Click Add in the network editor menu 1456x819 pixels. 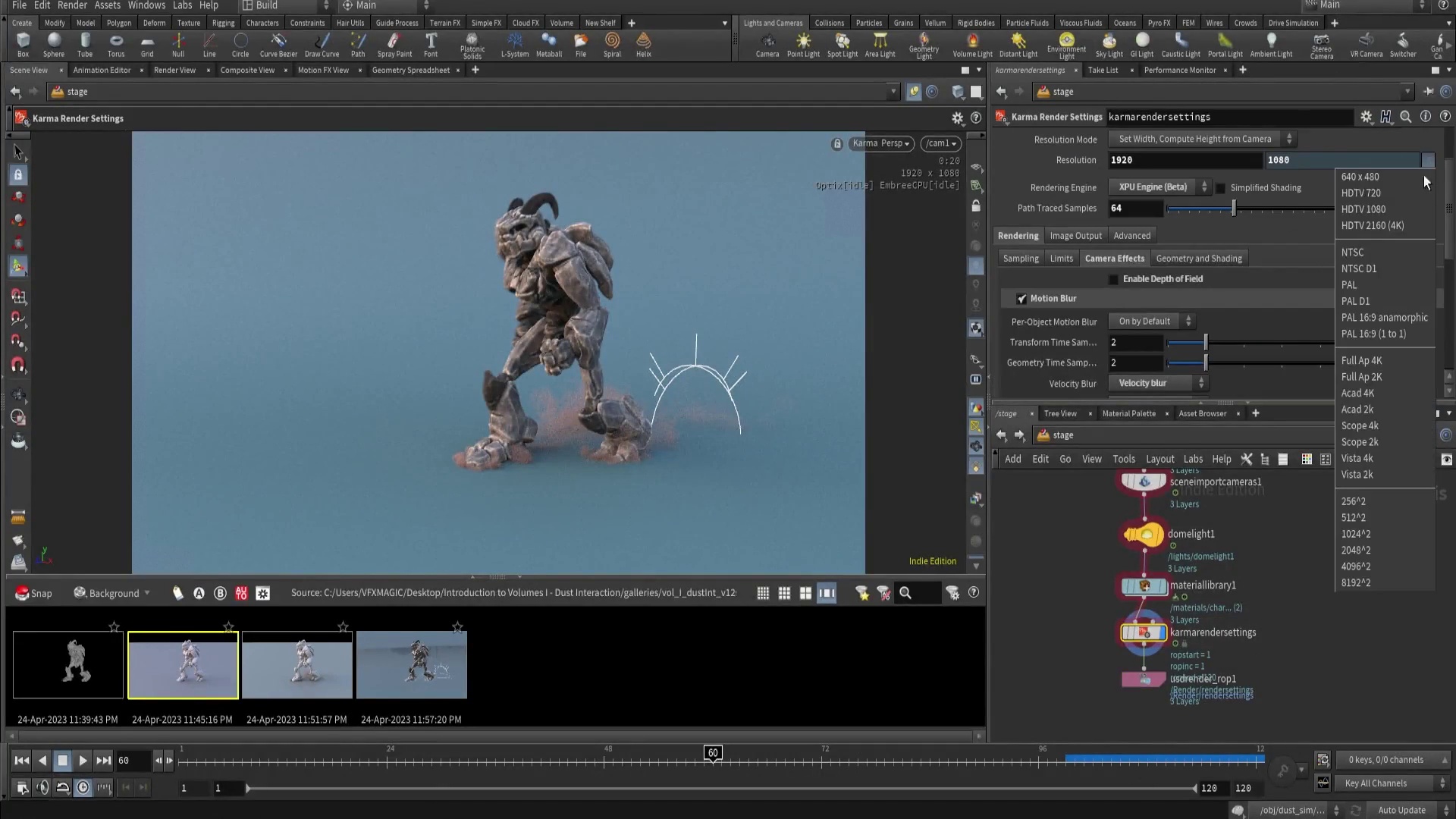(1012, 459)
